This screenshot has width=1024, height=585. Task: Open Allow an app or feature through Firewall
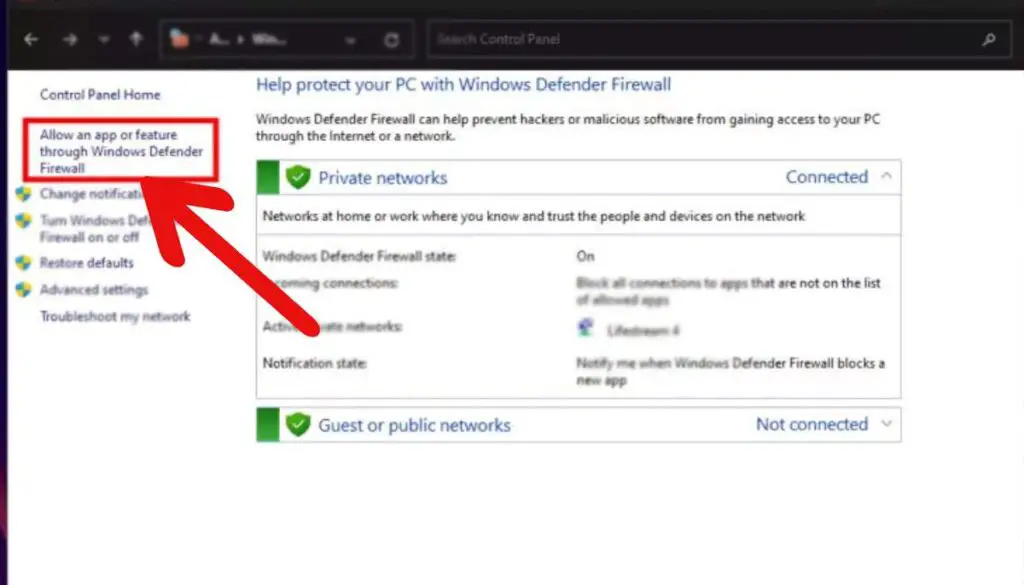click(121, 151)
